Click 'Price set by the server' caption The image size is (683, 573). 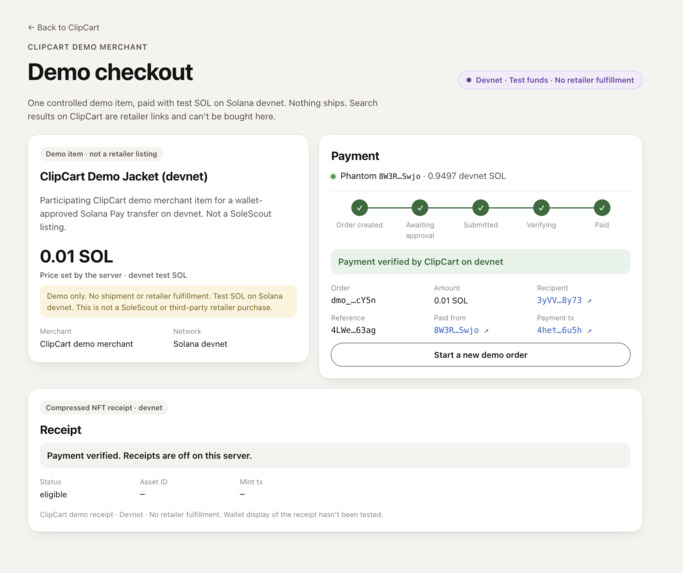[113, 275]
